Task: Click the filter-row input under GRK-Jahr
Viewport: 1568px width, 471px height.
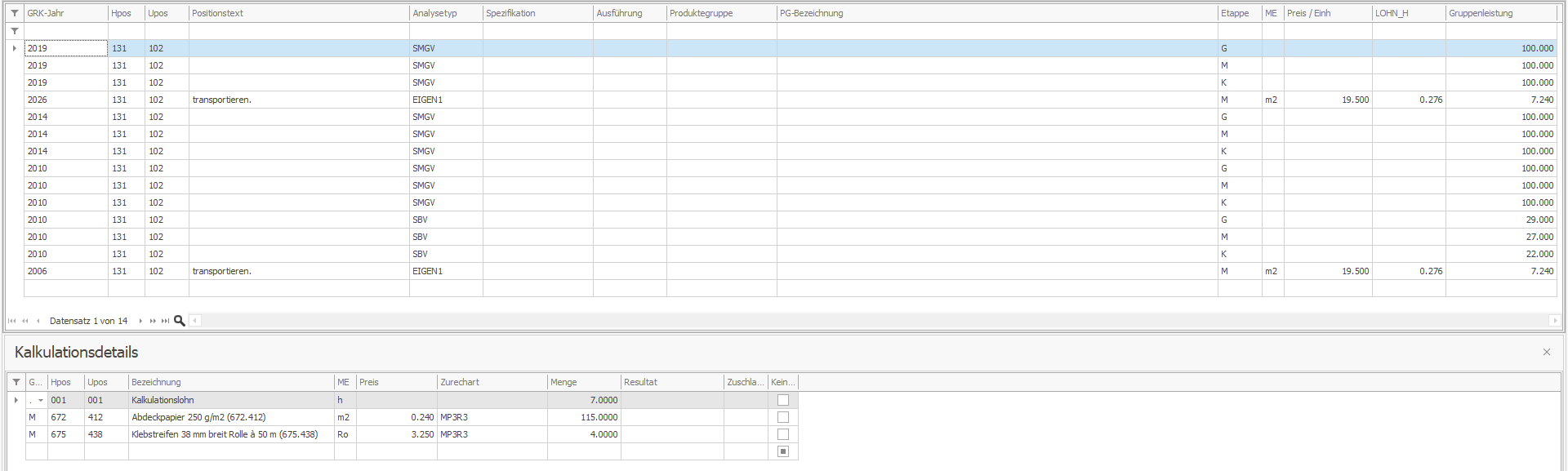Action: 66,31
